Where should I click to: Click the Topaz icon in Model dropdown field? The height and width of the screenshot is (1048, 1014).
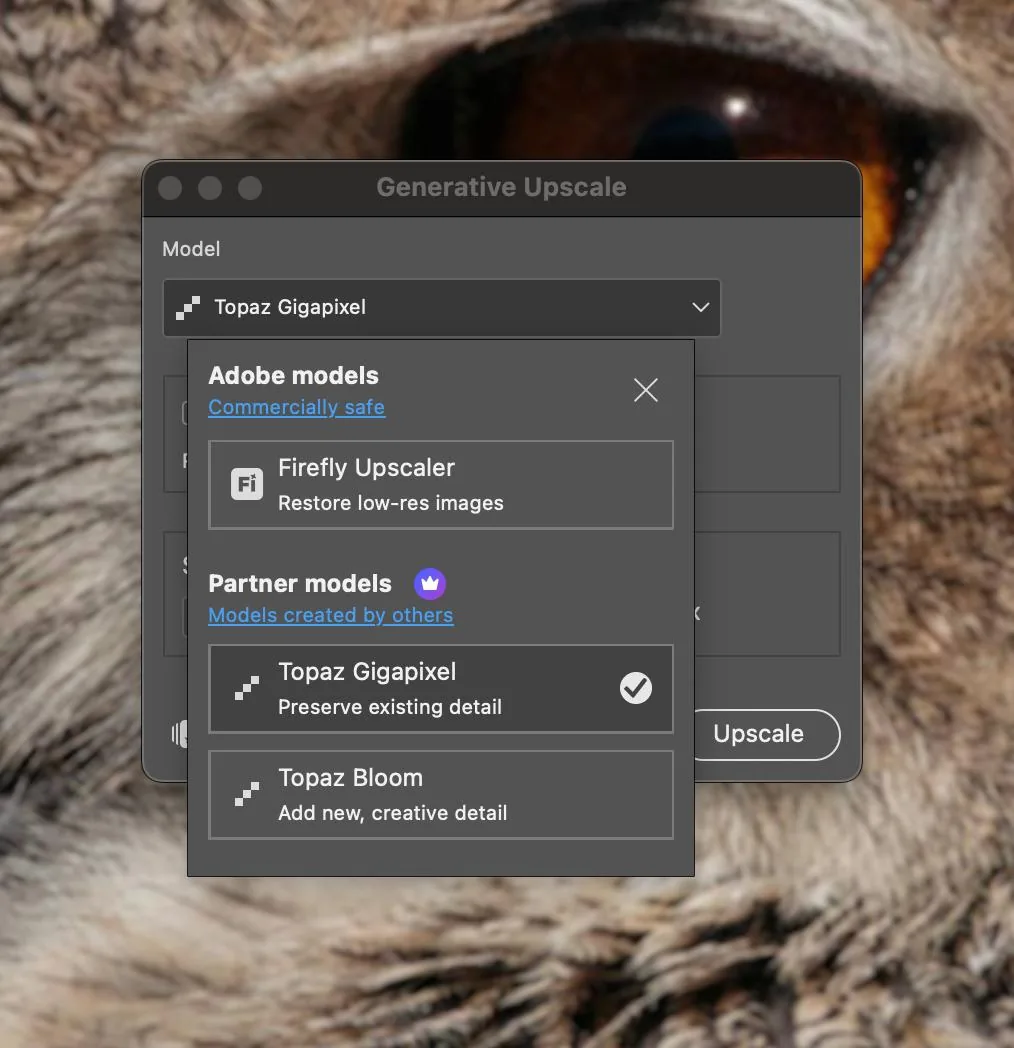(x=188, y=308)
